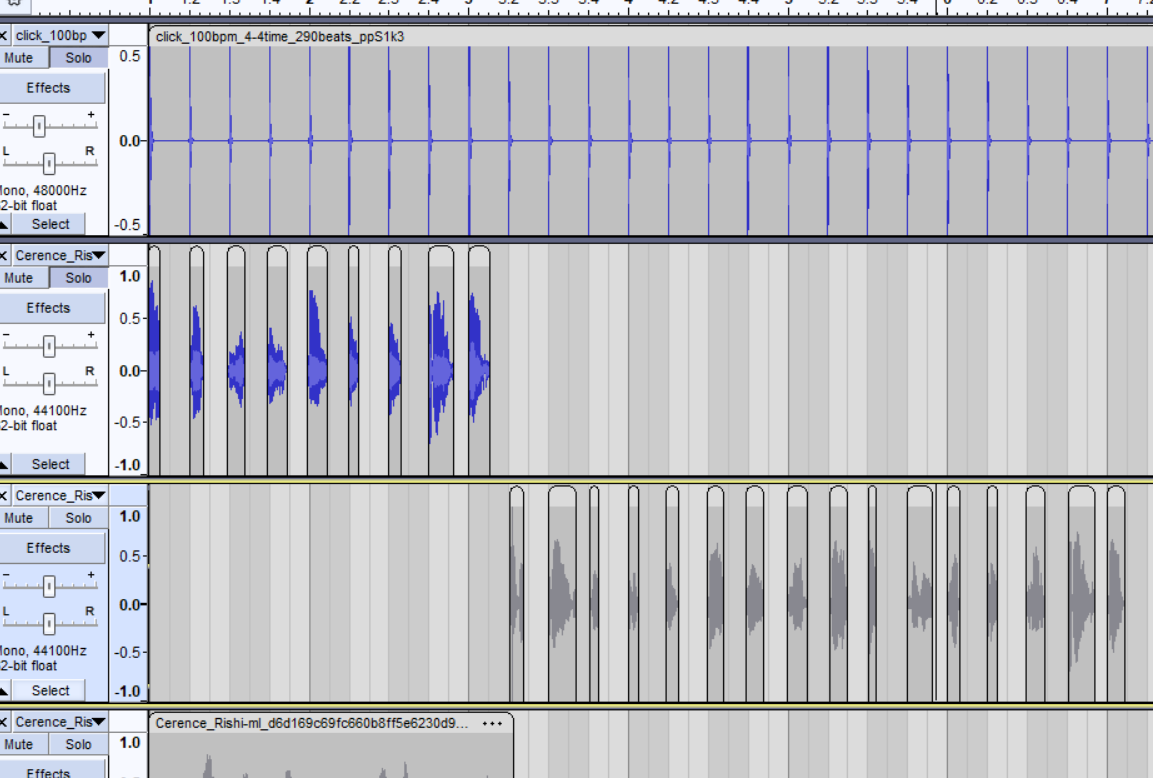1153x778 pixels.
Task: Close the third track using its X icon
Action: [4, 496]
